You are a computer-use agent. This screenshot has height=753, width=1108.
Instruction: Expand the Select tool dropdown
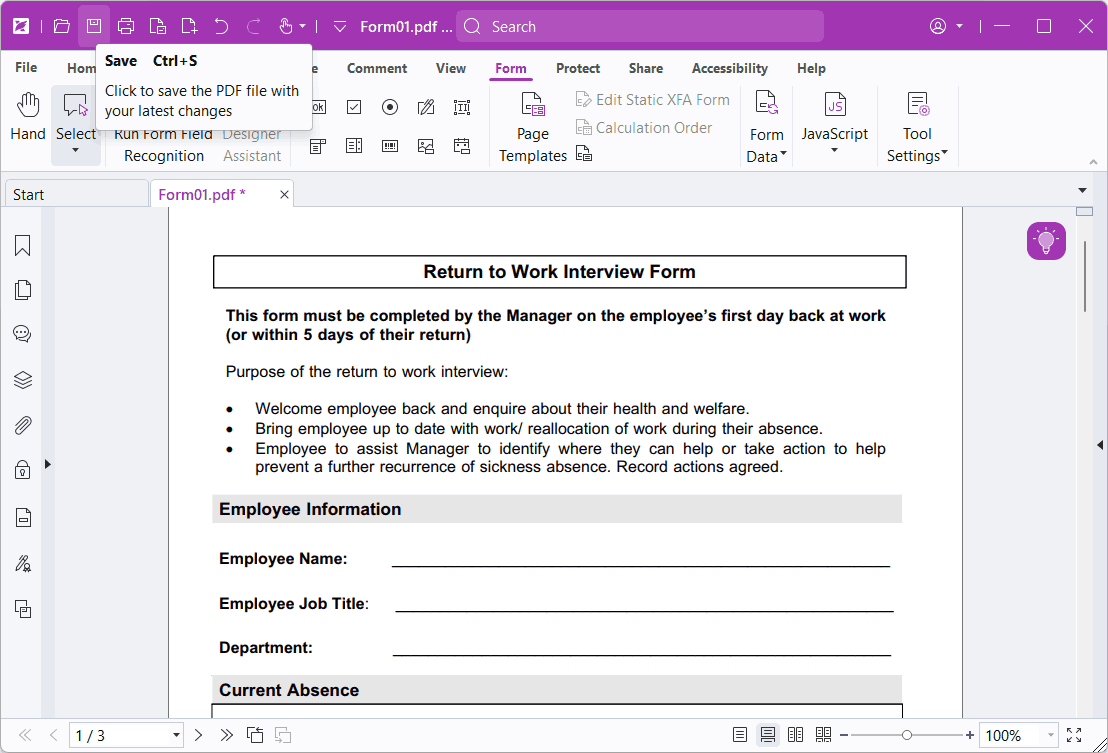(x=76, y=150)
